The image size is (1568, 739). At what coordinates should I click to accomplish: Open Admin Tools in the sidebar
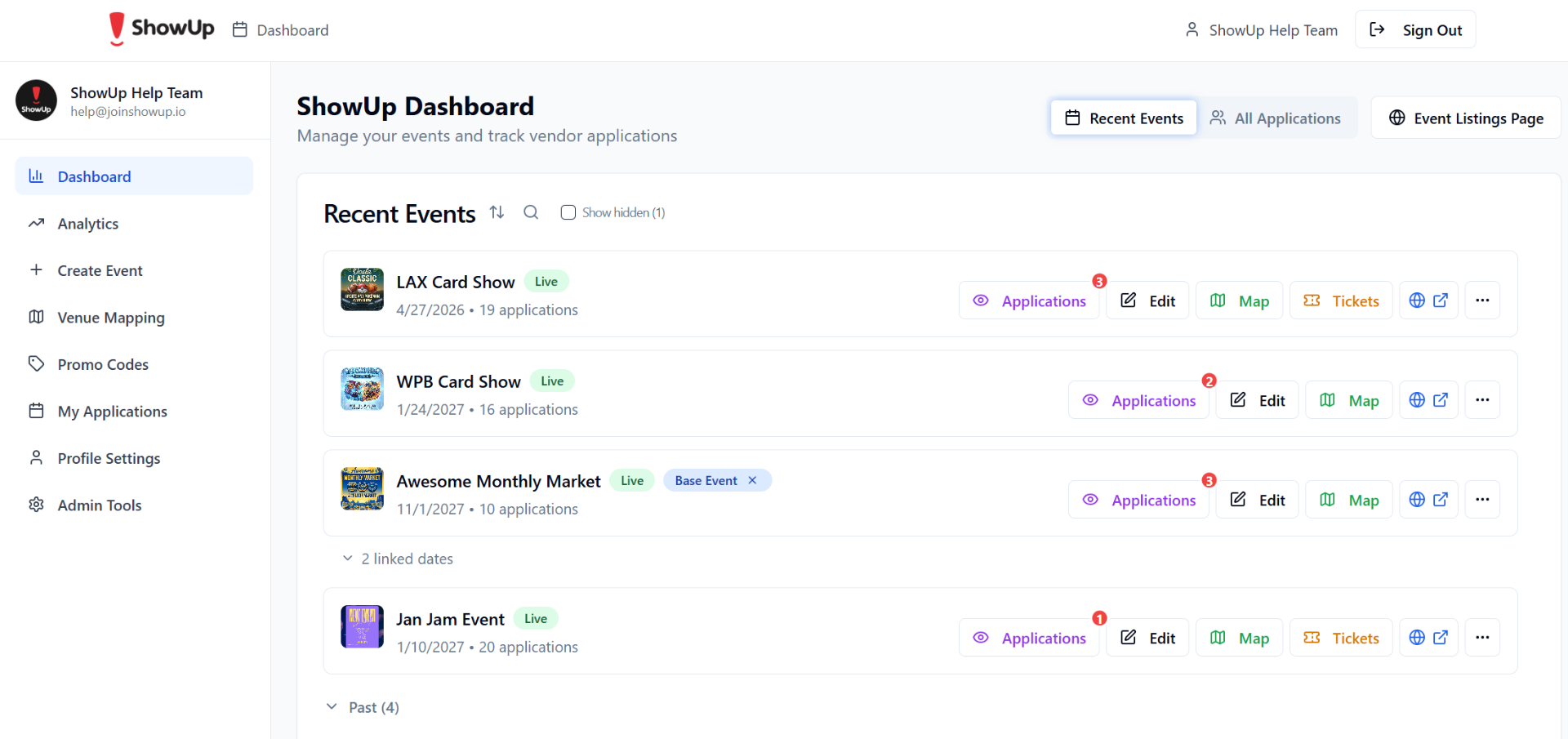(134, 505)
